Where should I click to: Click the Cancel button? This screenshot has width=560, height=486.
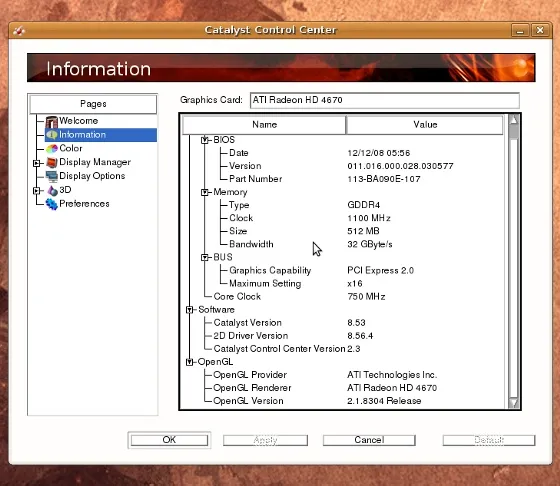369,440
